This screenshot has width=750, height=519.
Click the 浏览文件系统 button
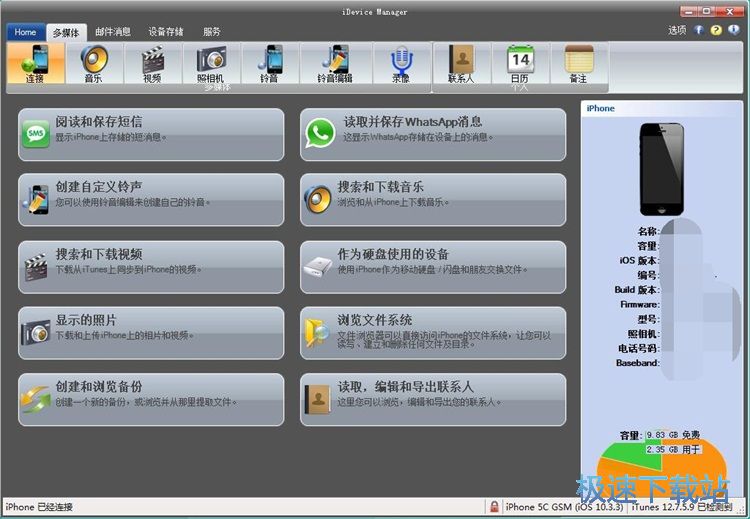(x=433, y=333)
